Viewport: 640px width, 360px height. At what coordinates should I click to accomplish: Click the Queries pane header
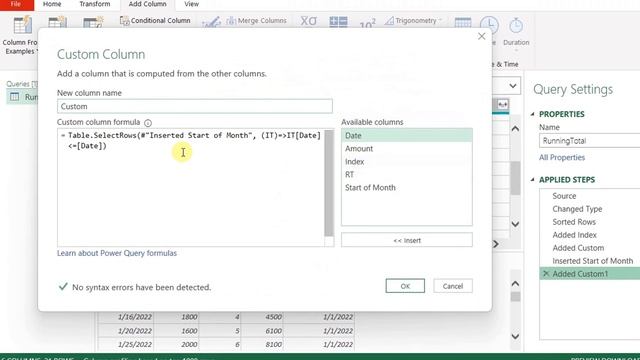[x=21, y=84]
